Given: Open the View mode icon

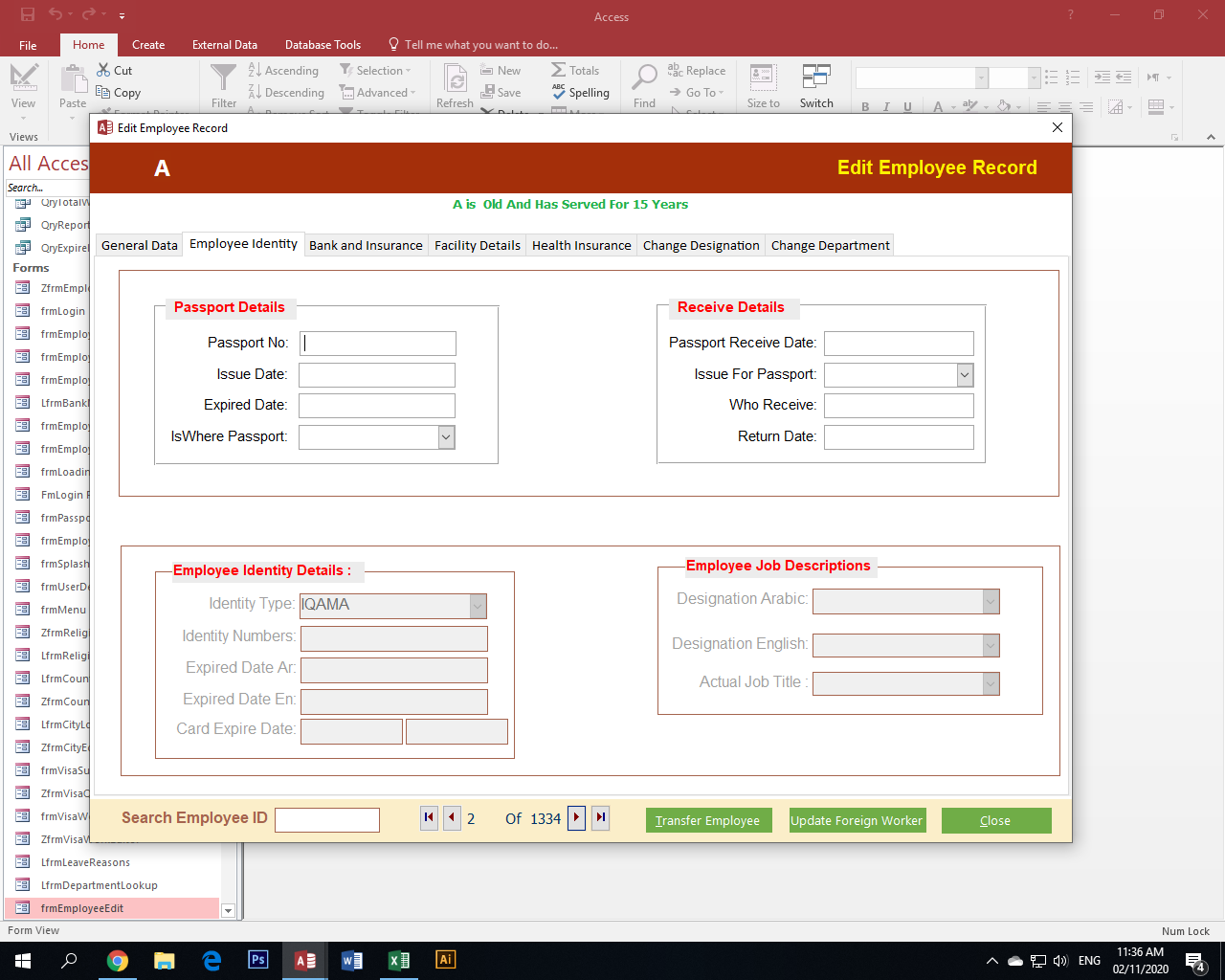Looking at the screenshot, I should coord(23,78).
